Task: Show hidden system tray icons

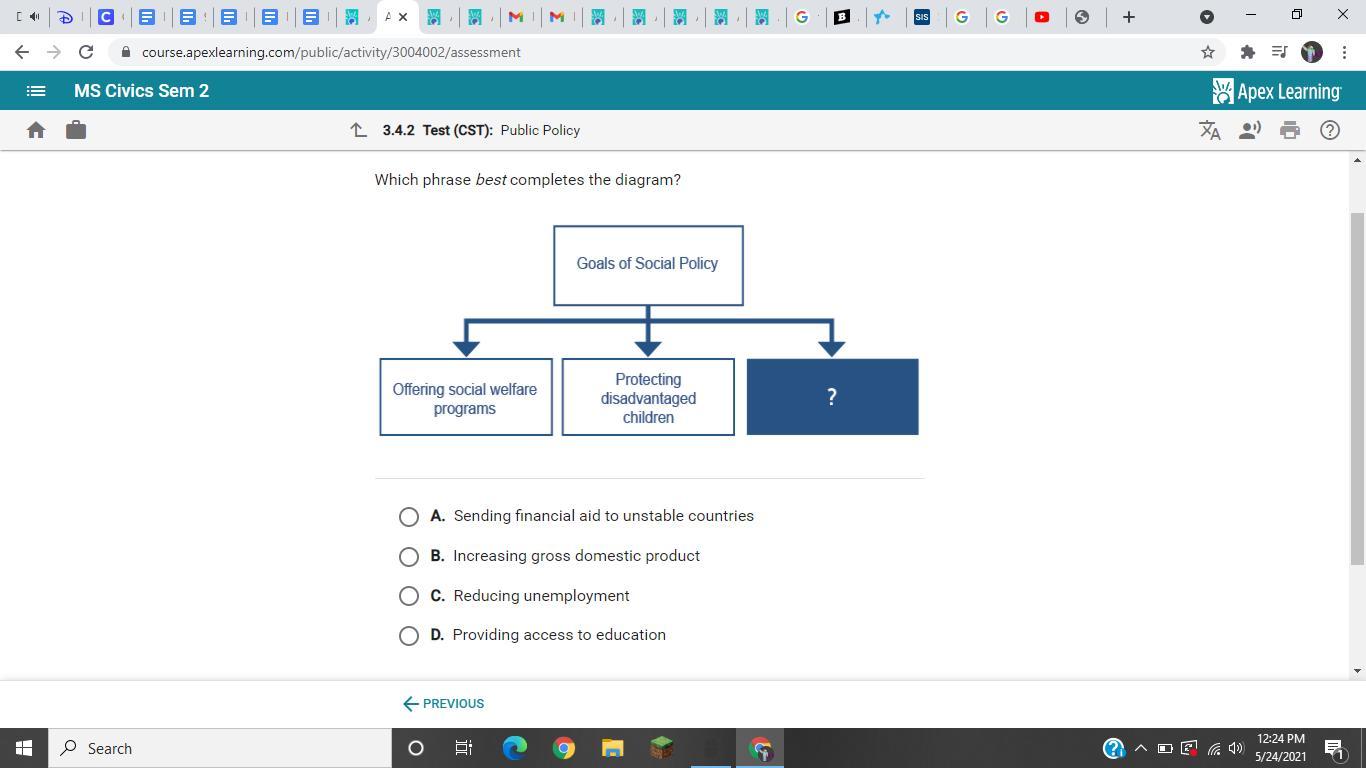Action: [1140, 748]
